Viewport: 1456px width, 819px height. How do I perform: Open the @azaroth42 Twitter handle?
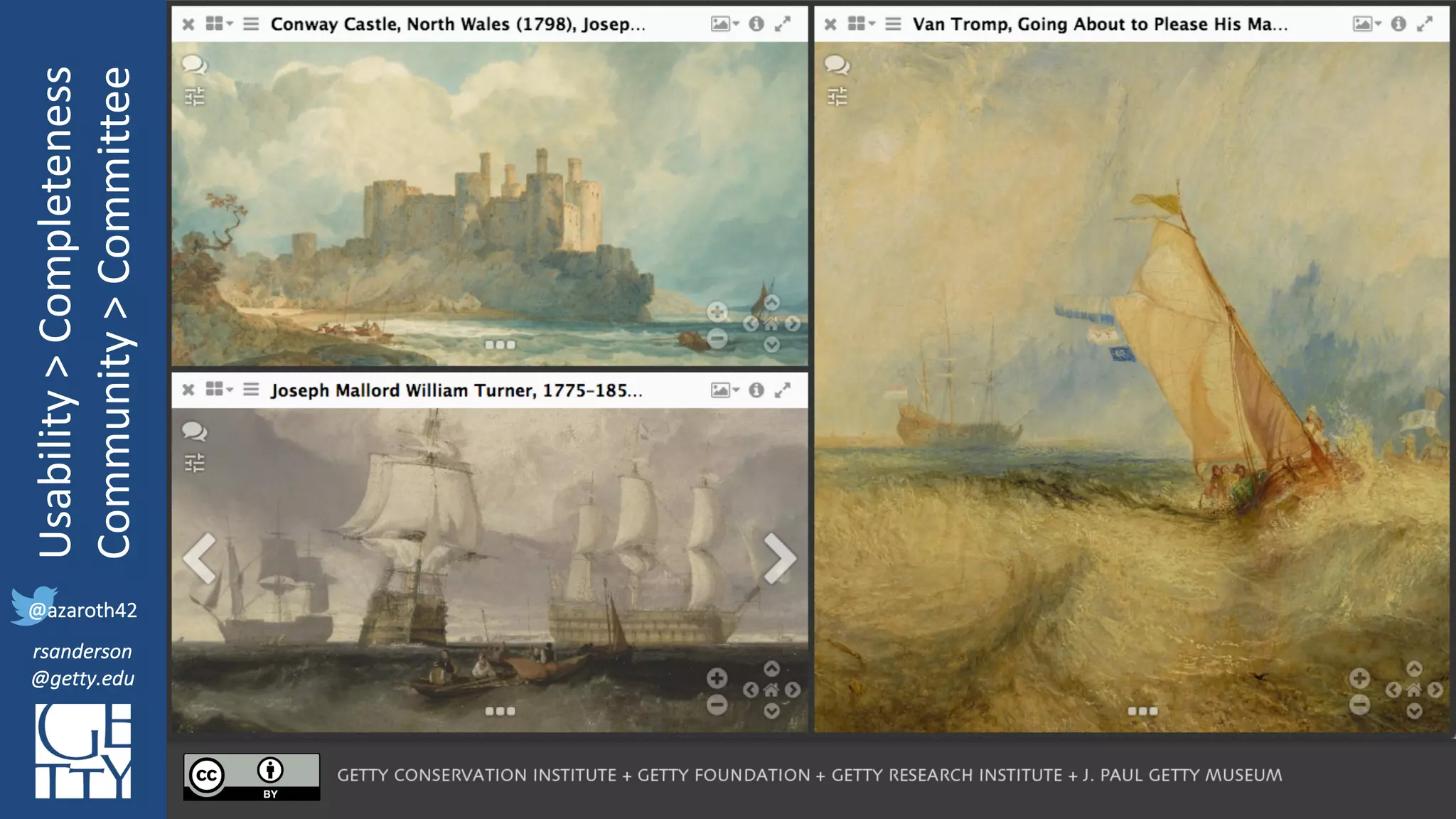pos(82,611)
